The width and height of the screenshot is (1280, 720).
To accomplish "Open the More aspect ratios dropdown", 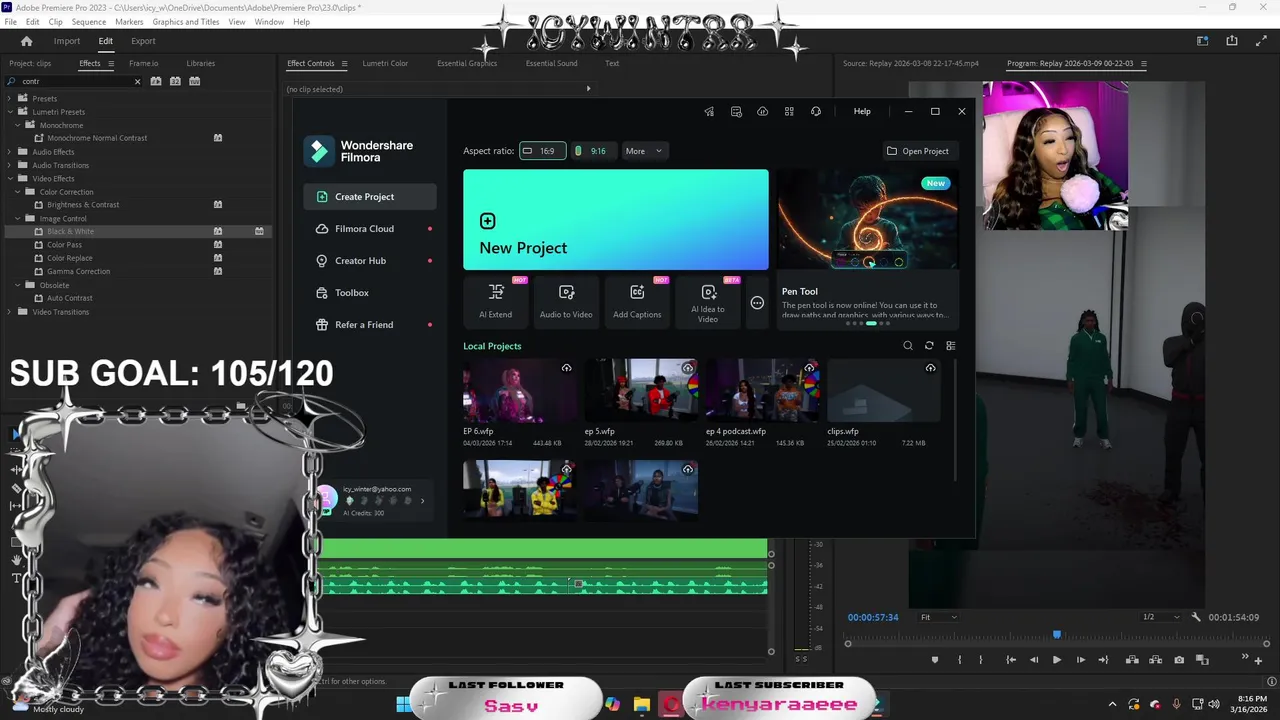I will (x=643, y=151).
